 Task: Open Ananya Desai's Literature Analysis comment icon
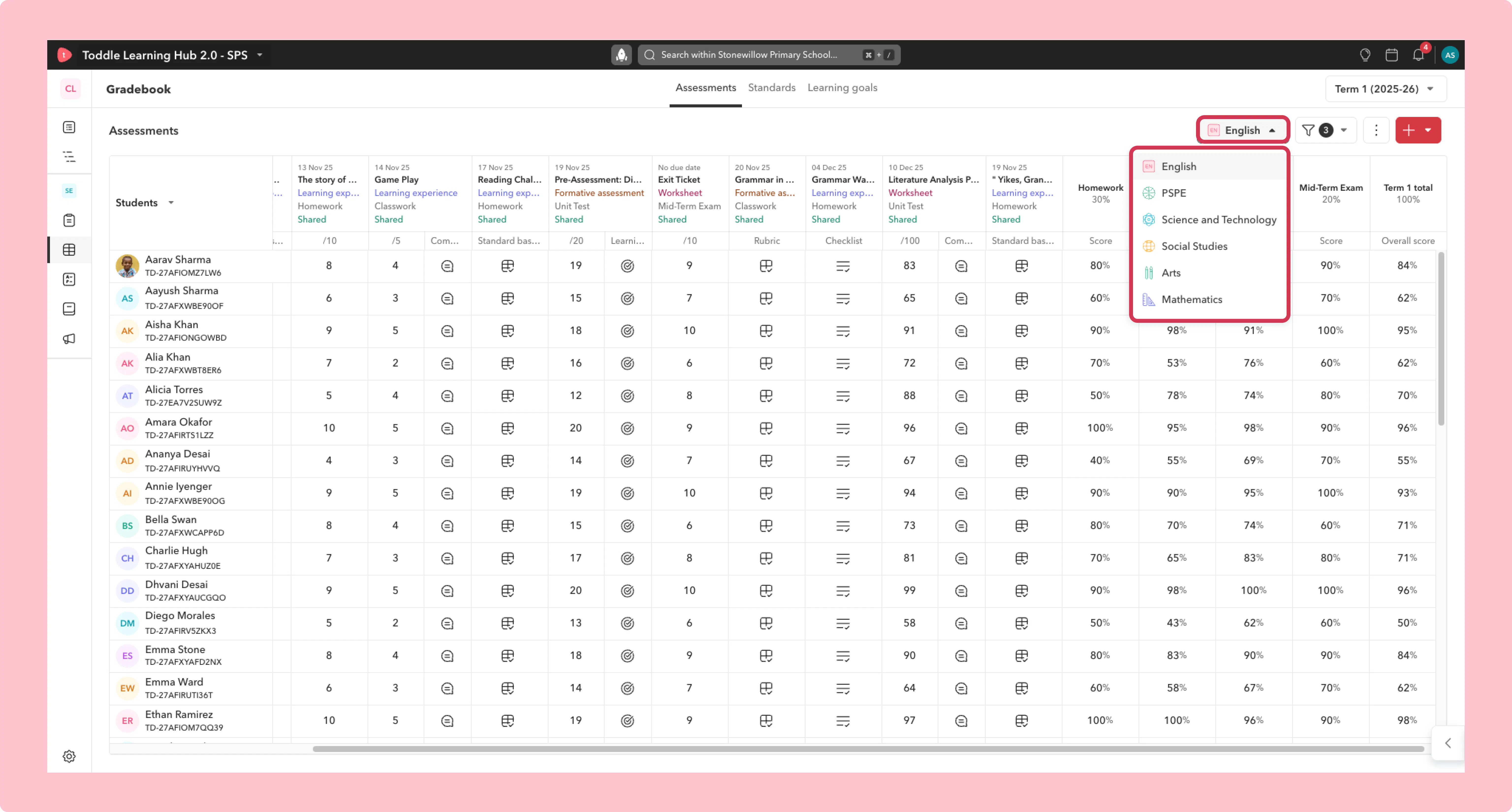[961, 461]
